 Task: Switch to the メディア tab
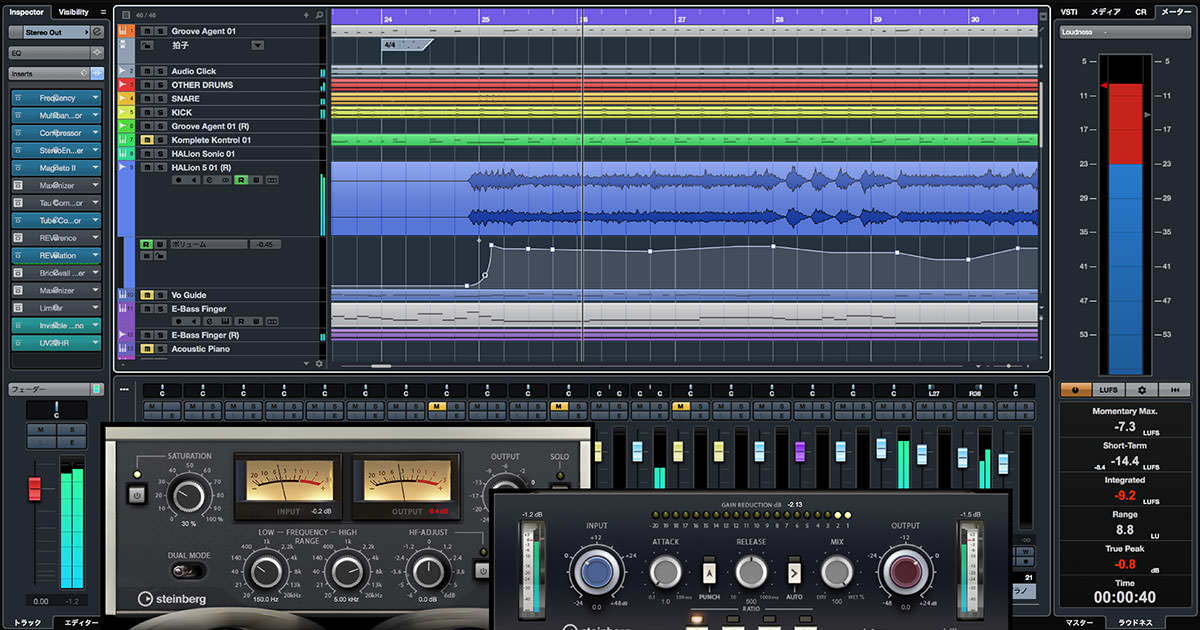(x=1105, y=12)
